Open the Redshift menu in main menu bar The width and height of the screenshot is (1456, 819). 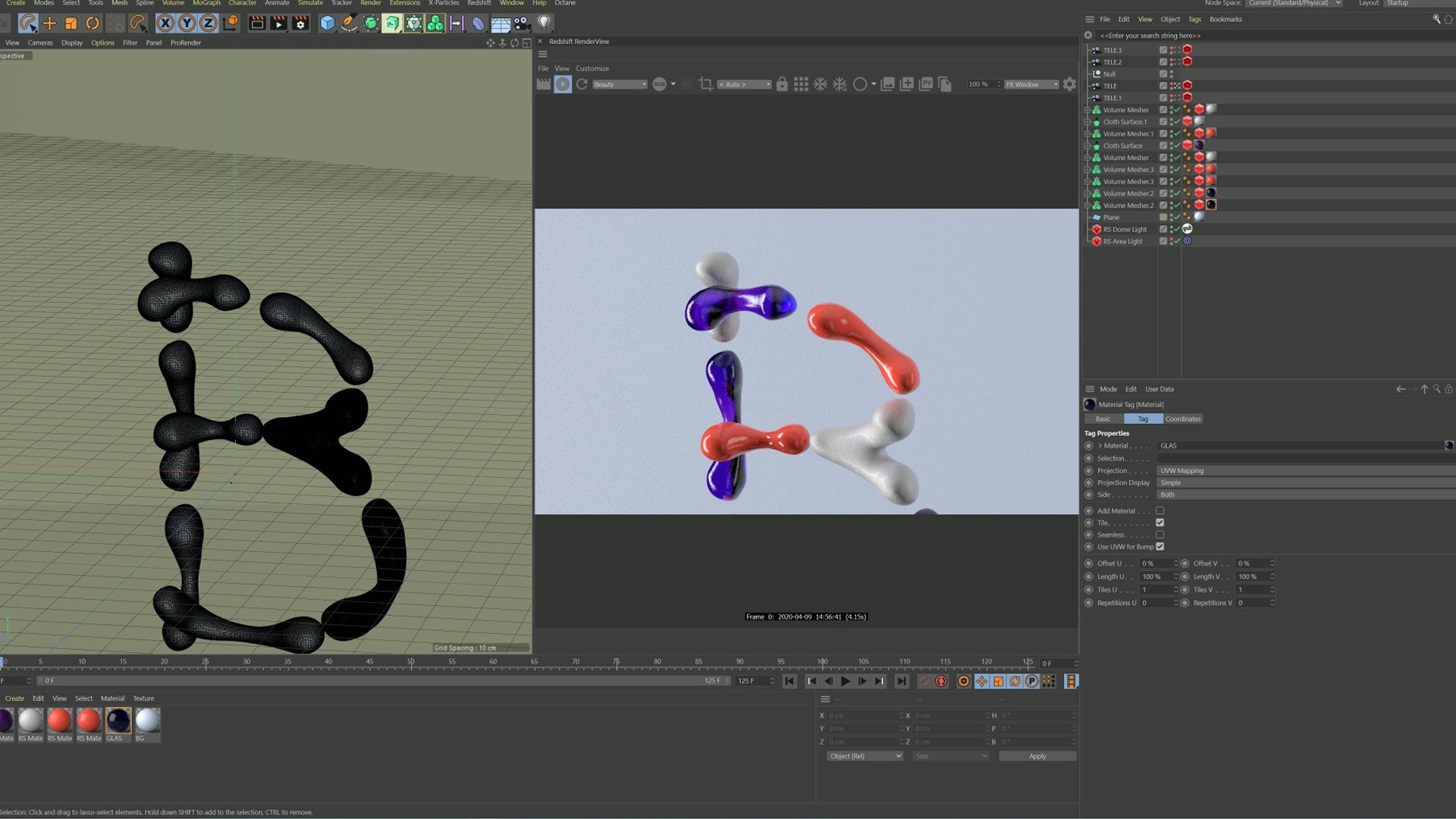(479, 3)
